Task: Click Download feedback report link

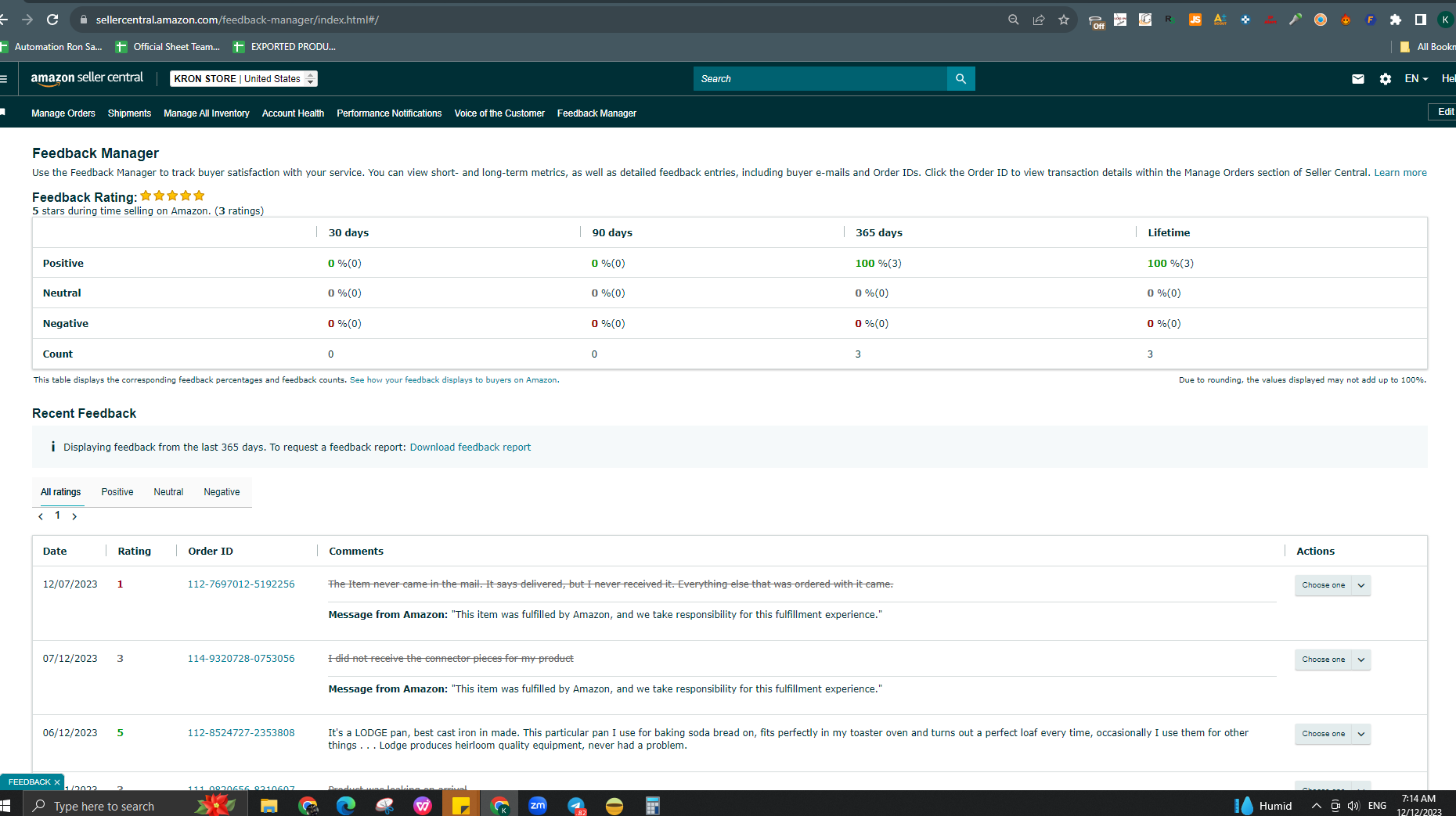Action: point(470,448)
